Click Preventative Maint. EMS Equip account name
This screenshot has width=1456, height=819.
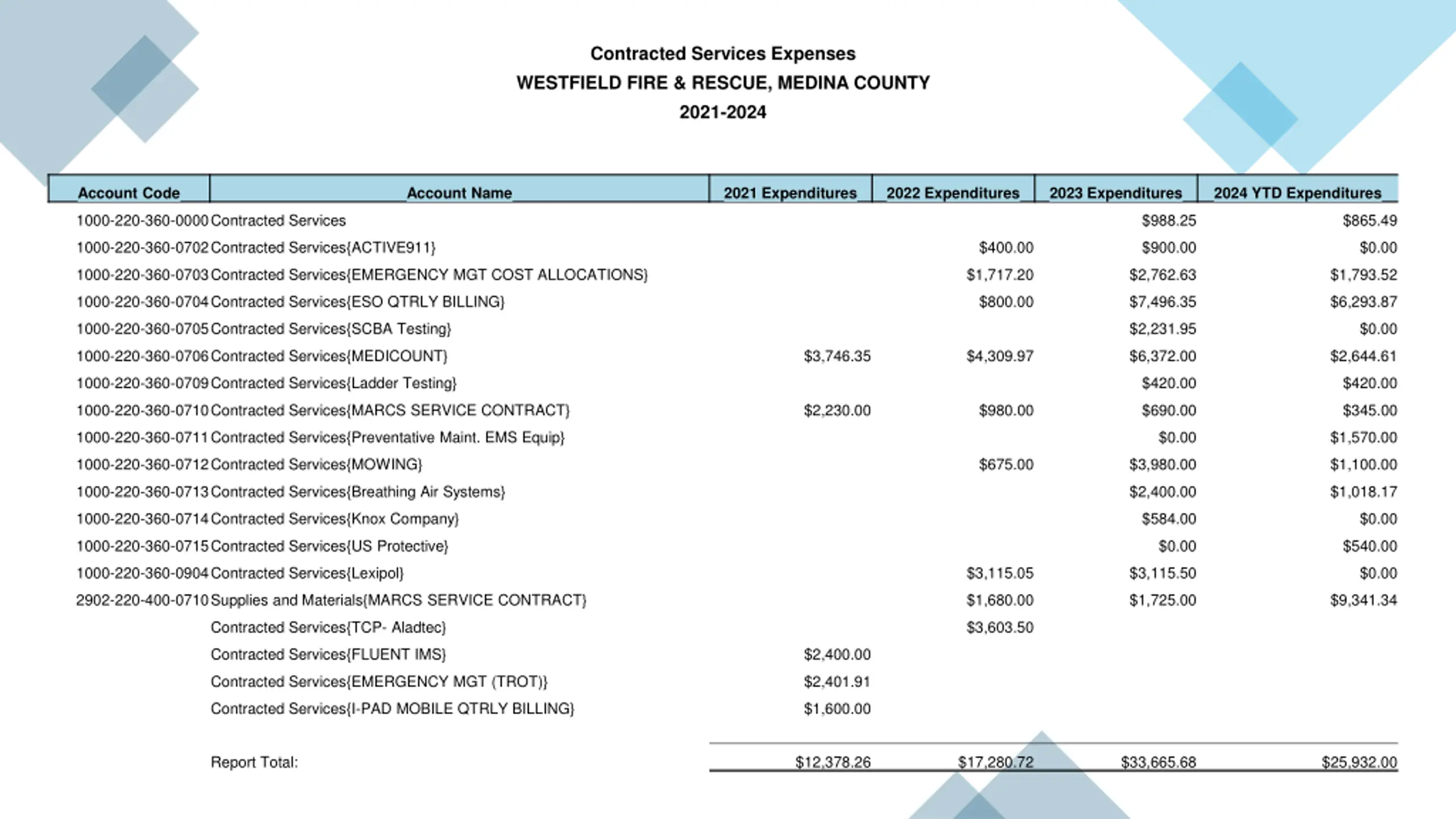point(388,438)
